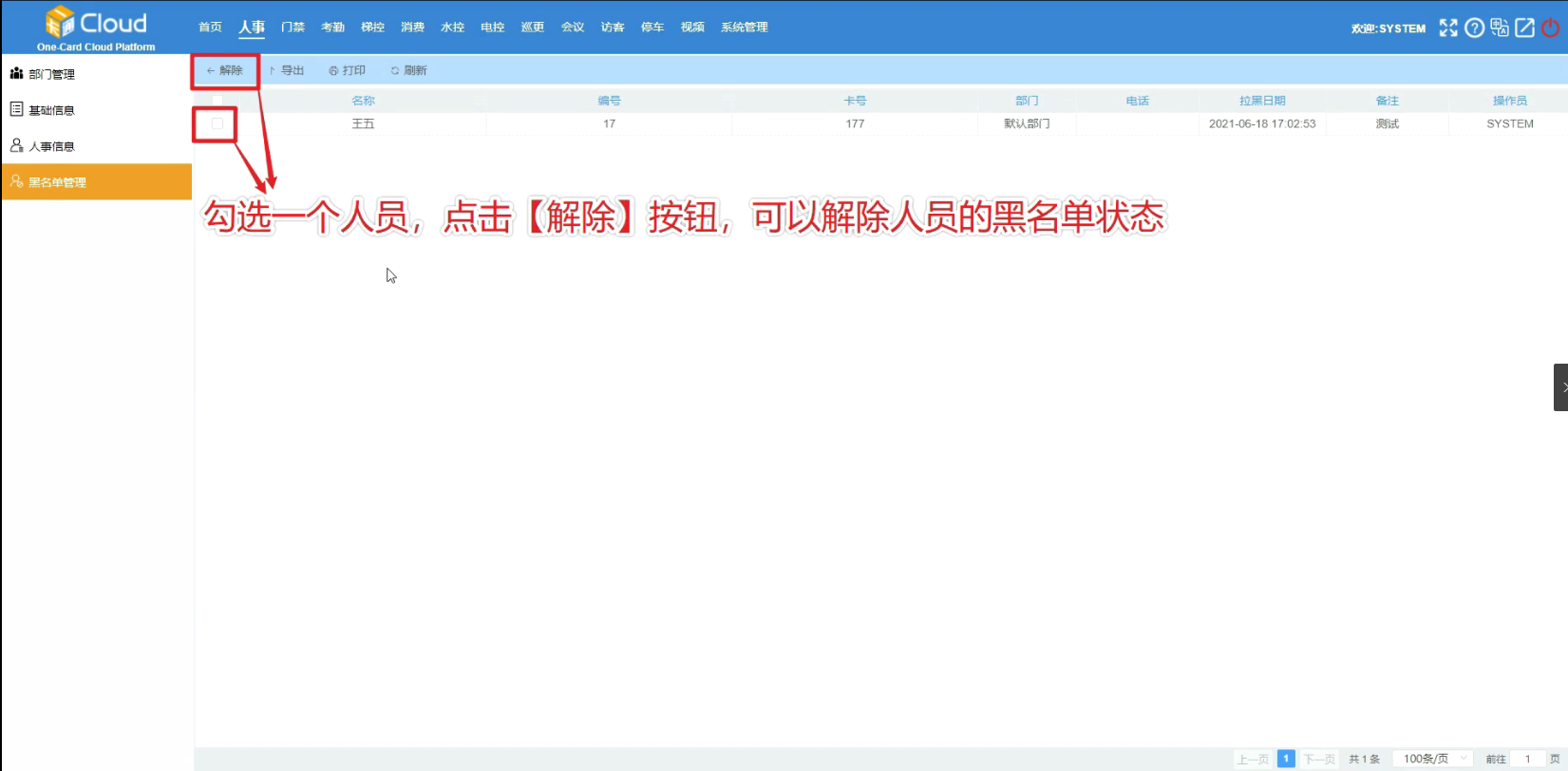Toggle the select-all header checkbox
Screen dimensions: 1568x771
pyautogui.click(x=217, y=101)
